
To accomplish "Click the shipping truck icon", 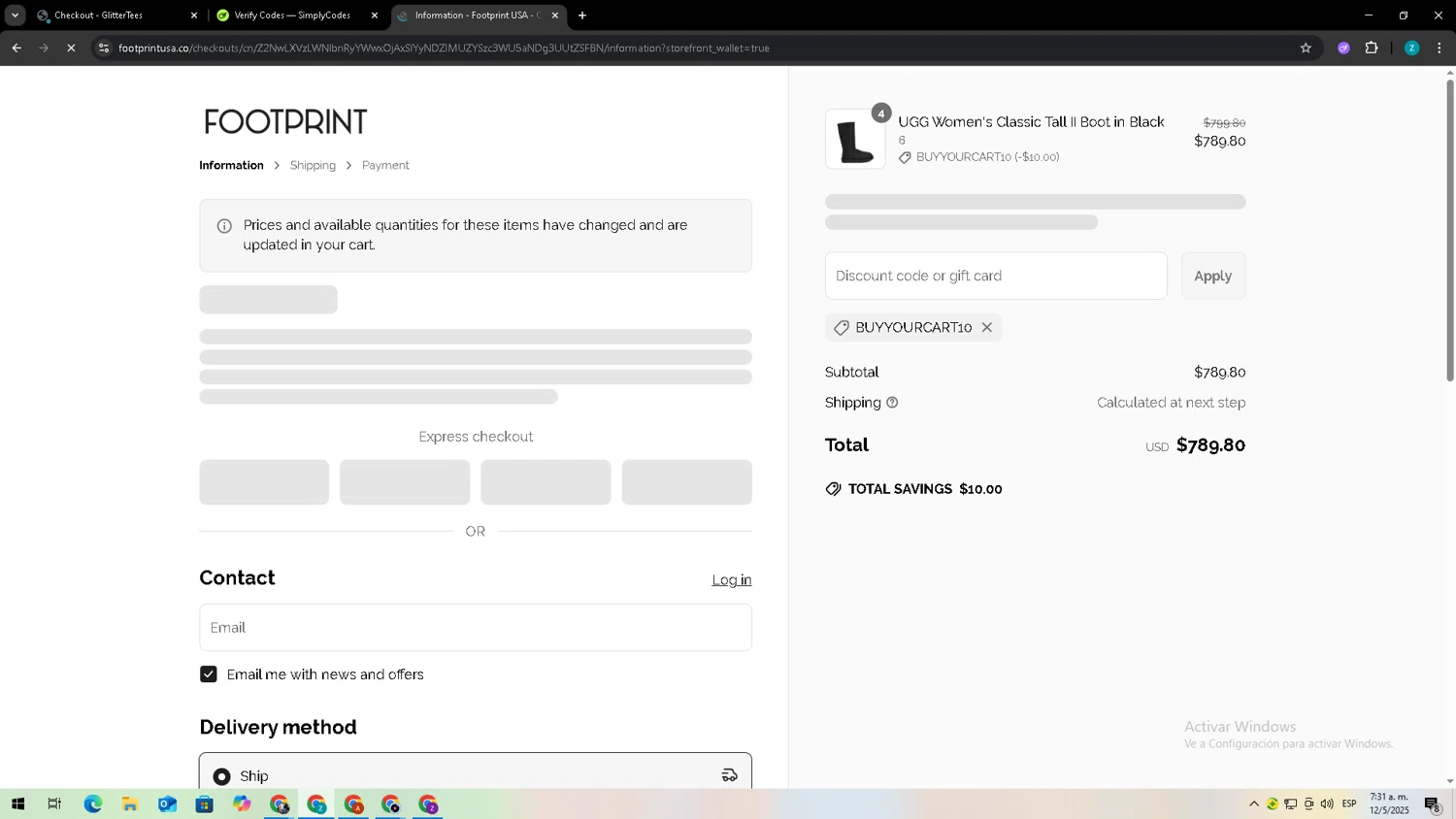I will tap(730, 775).
